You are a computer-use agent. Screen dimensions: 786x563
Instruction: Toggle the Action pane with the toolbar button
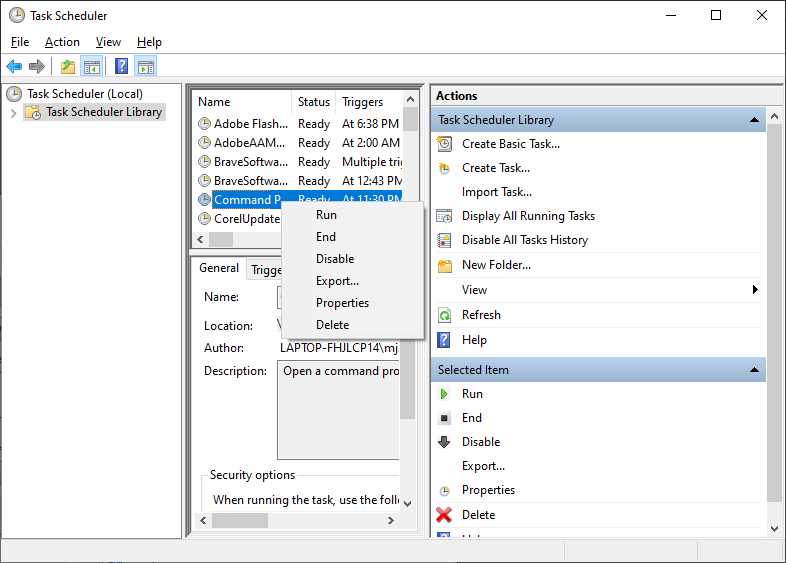click(146, 67)
